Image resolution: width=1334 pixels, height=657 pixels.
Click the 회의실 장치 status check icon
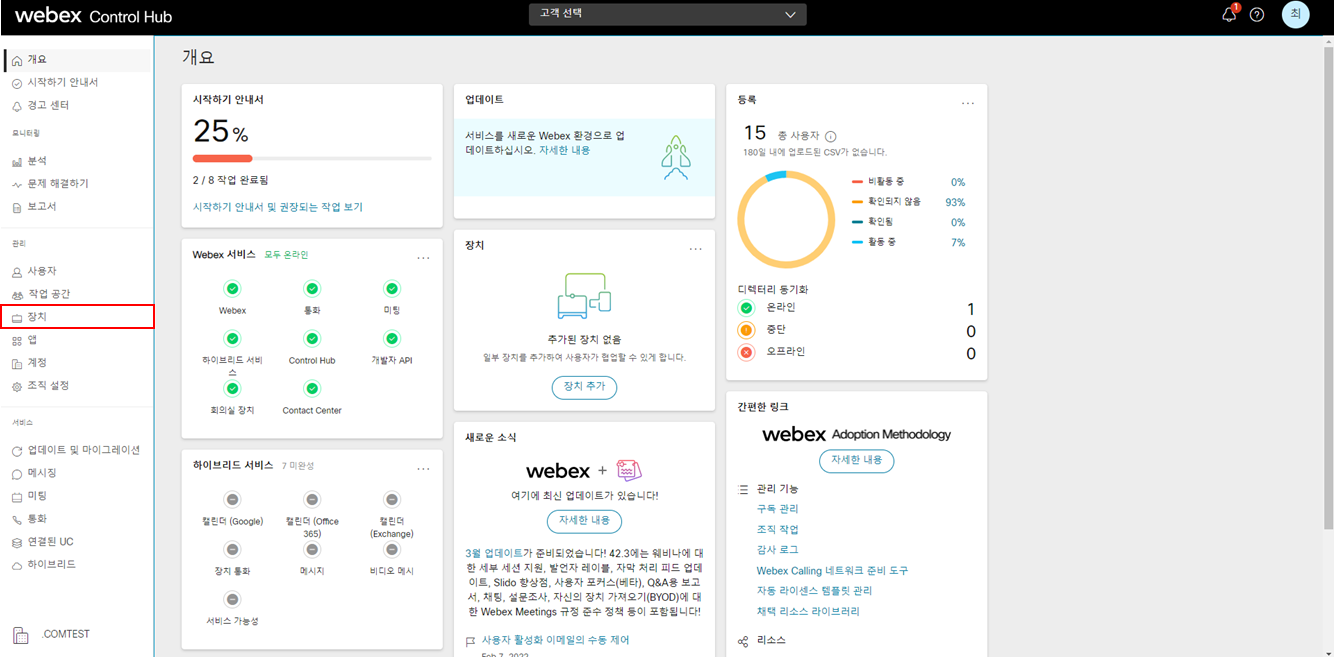coord(232,389)
